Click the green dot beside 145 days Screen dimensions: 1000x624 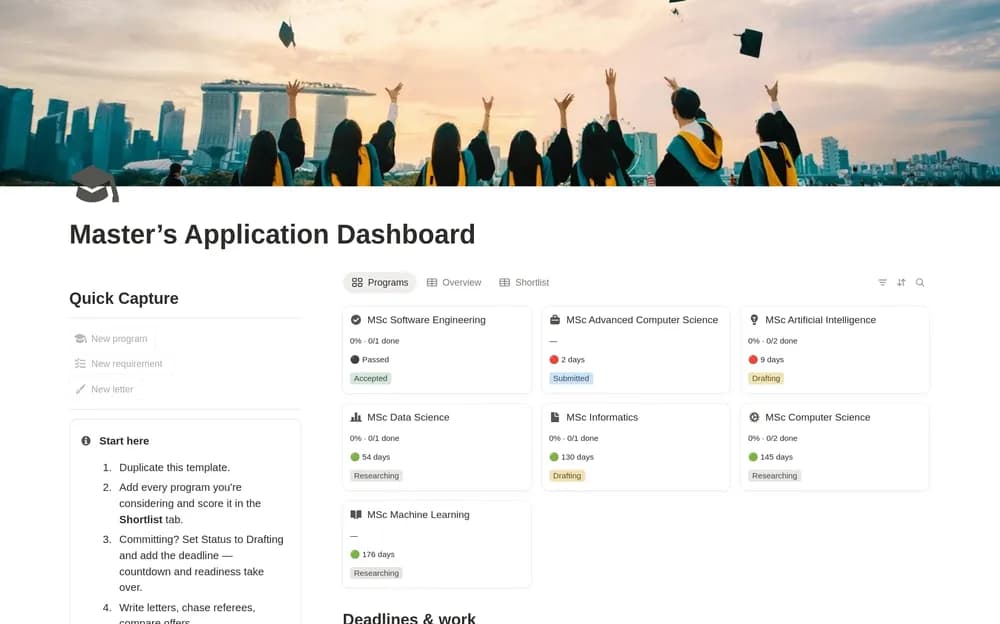[x=753, y=457]
